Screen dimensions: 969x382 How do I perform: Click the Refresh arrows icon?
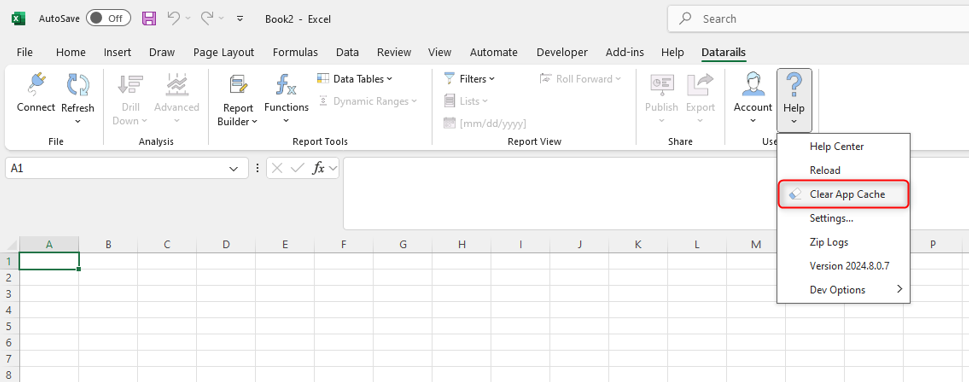78,85
